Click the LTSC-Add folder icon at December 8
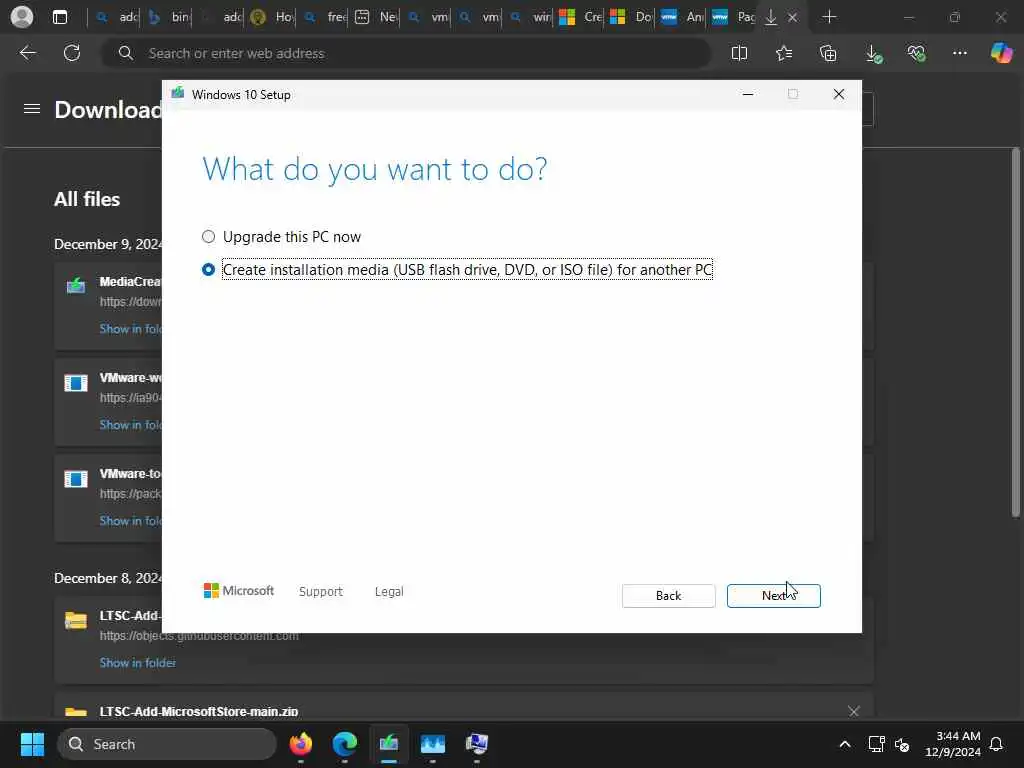The image size is (1024, 768). pyautogui.click(x=76, y=620)
